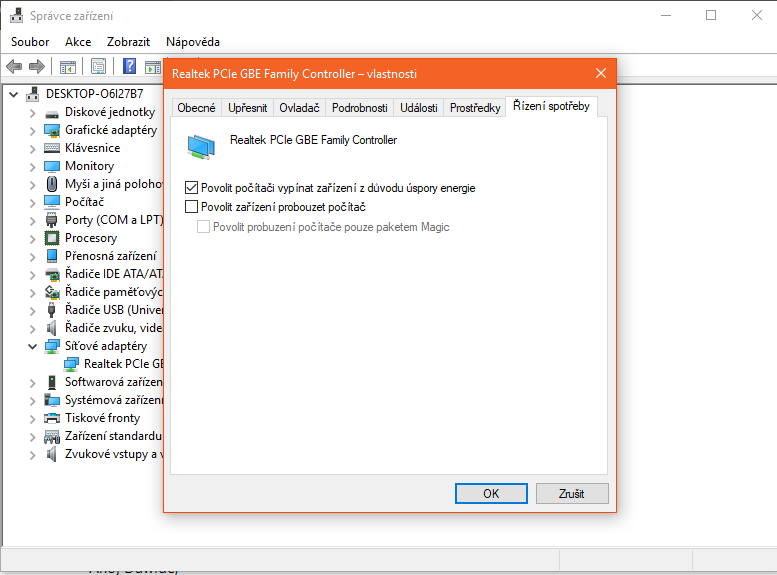
Task: Expand the Grafické adaptéry node
Action: [x=32, y=131]
